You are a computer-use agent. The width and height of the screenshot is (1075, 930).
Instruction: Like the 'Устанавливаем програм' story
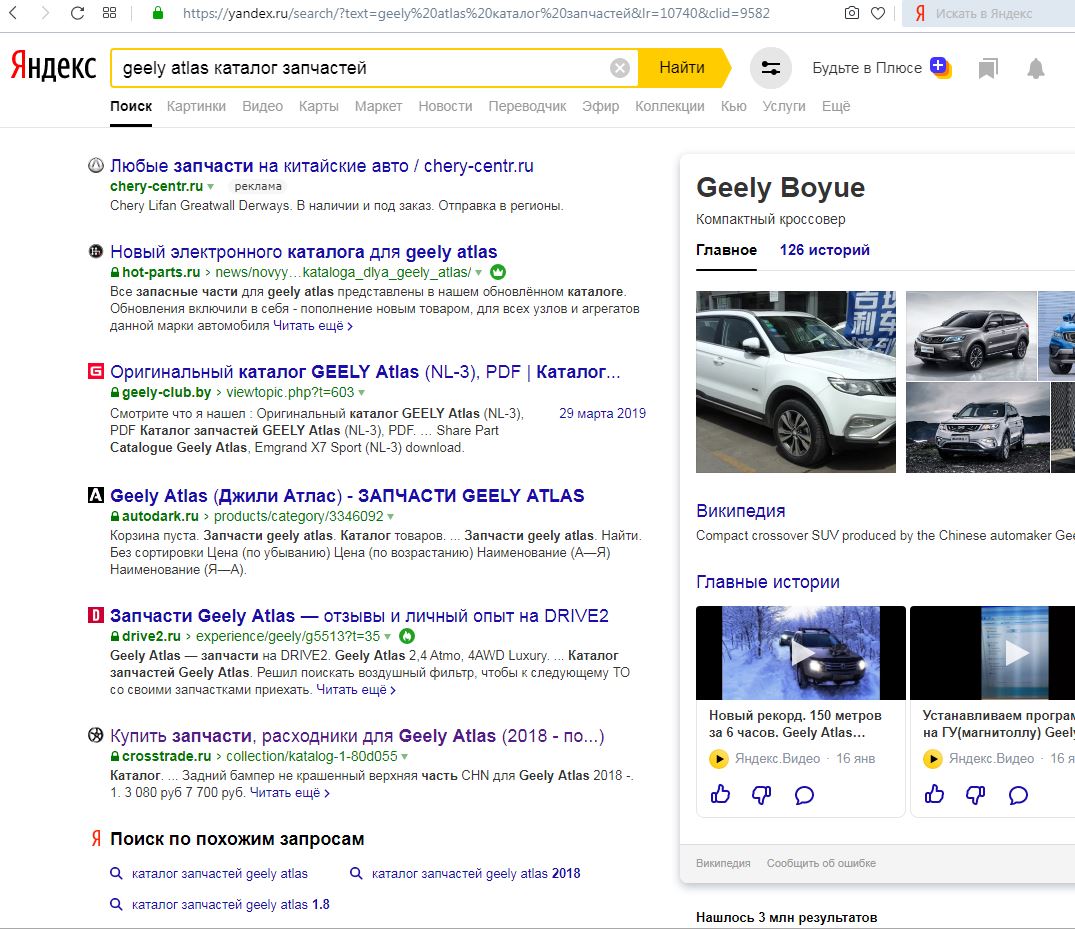click(x=934, y=794)
